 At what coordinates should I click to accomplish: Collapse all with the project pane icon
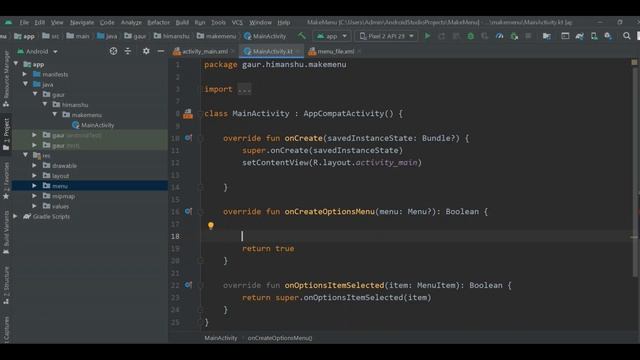128,51
